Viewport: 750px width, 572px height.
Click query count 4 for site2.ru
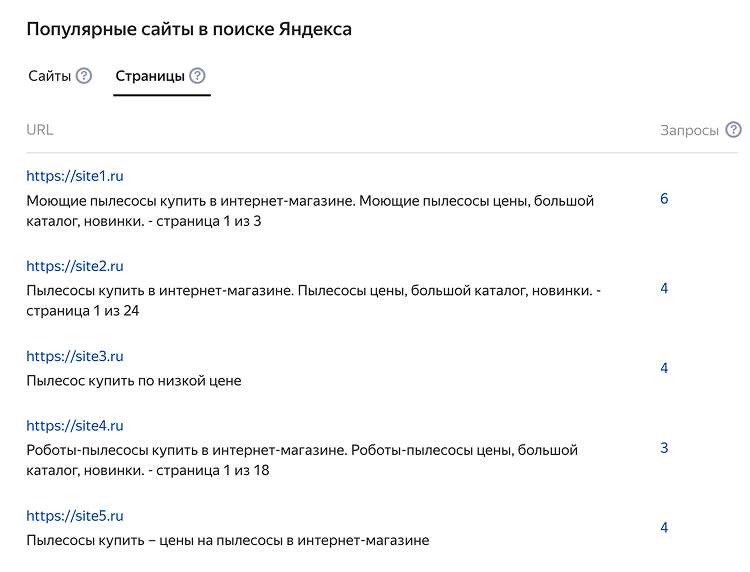pos(664,288)
